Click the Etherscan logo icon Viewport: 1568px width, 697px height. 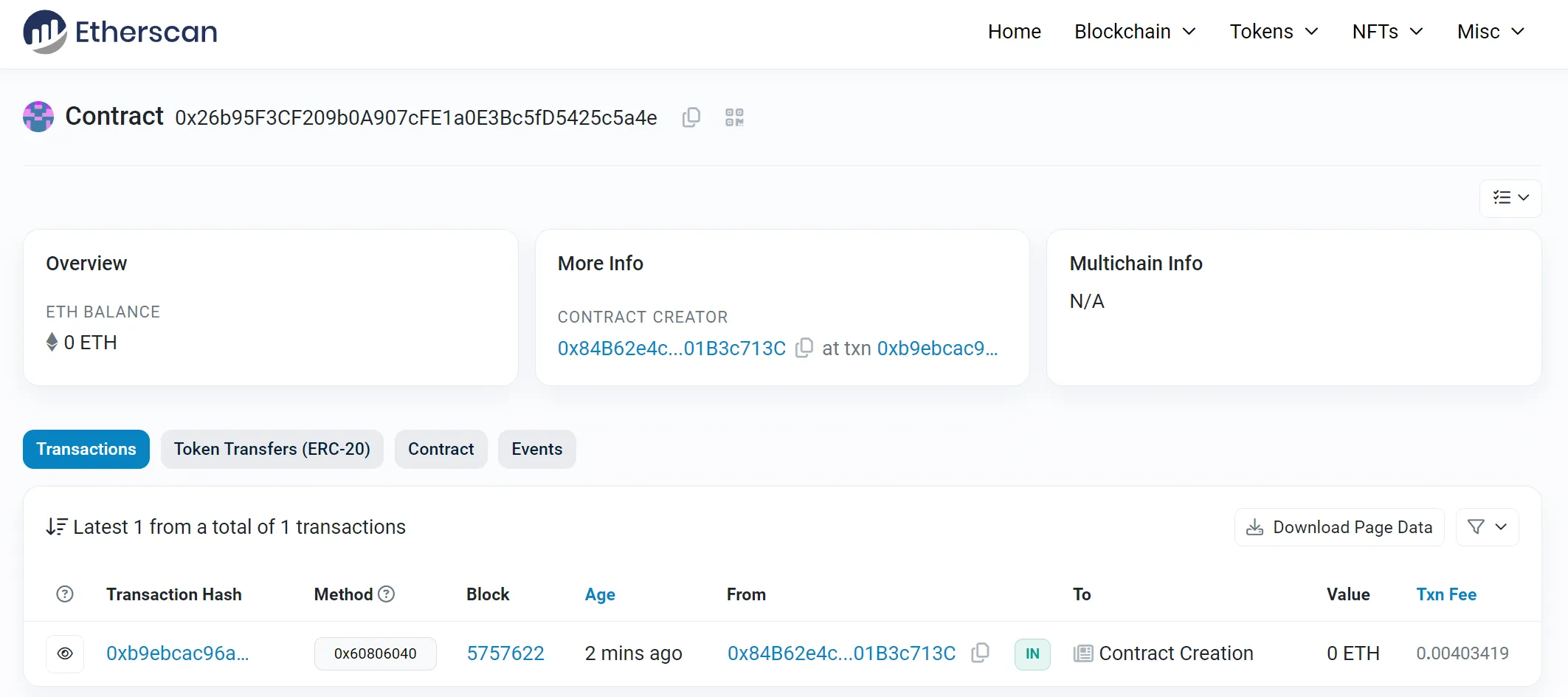pyautogui.click(x=44, y=32)
